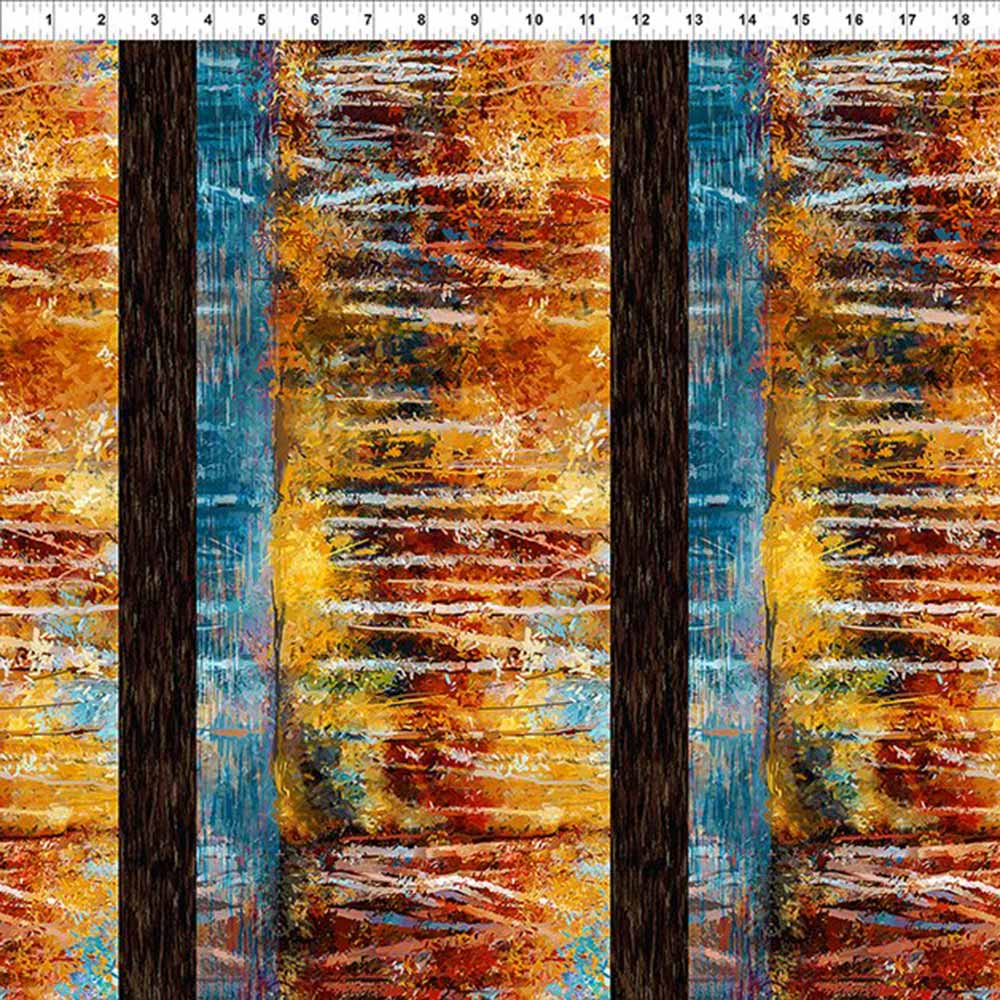Image resolution: width=1000 pixels, height=1000 pixels.
Task: Select the 5 inch mark on ruler
Action: click(262, 19)
